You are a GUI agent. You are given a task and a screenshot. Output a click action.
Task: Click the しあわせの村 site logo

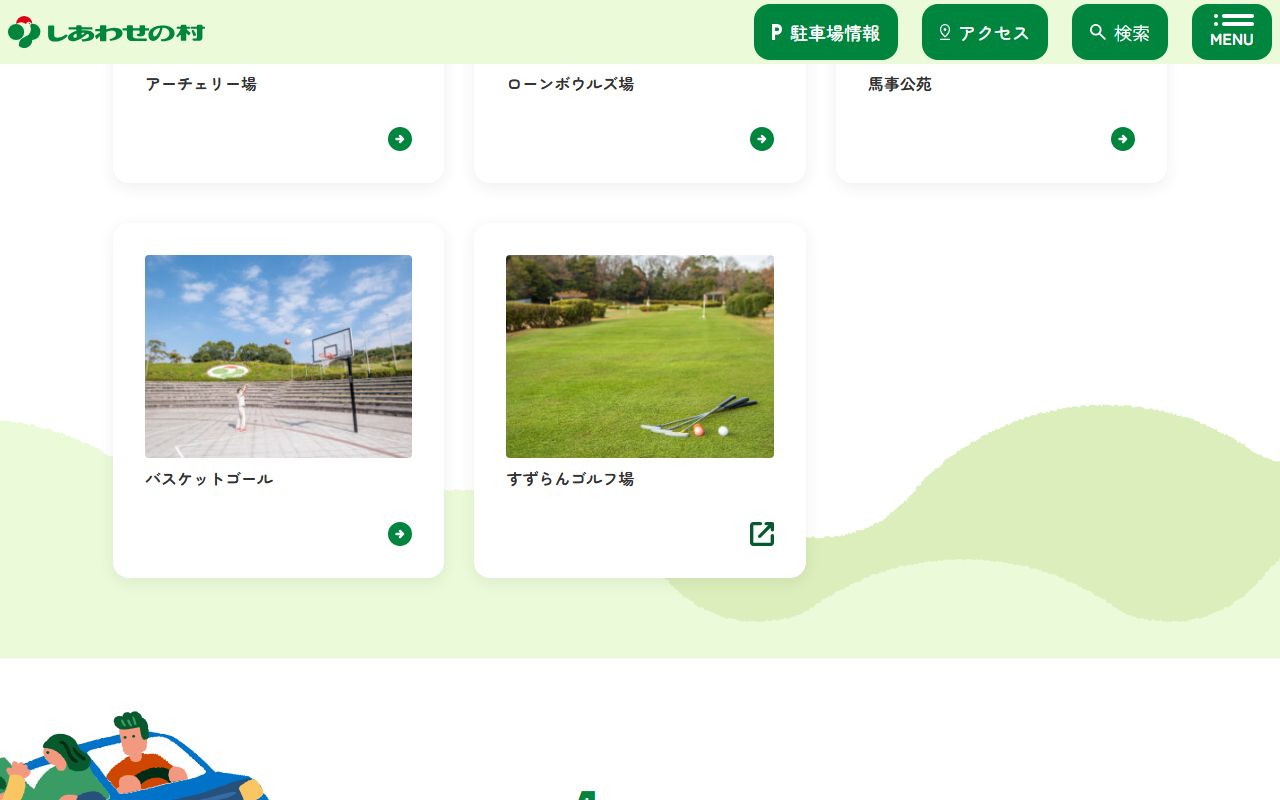point(106,32)
